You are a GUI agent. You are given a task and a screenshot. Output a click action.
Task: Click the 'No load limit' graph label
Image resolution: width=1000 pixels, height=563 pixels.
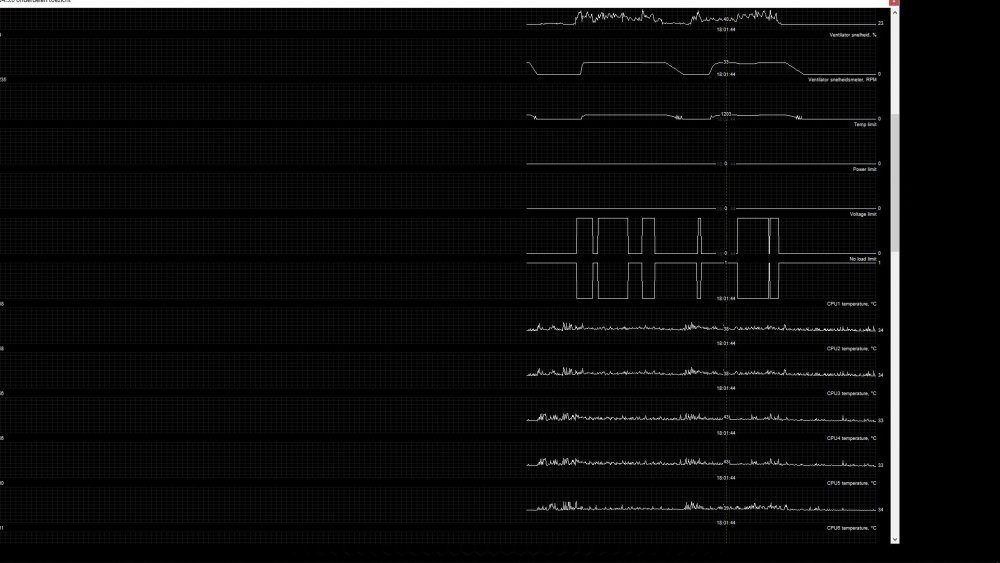pos(862,259)
